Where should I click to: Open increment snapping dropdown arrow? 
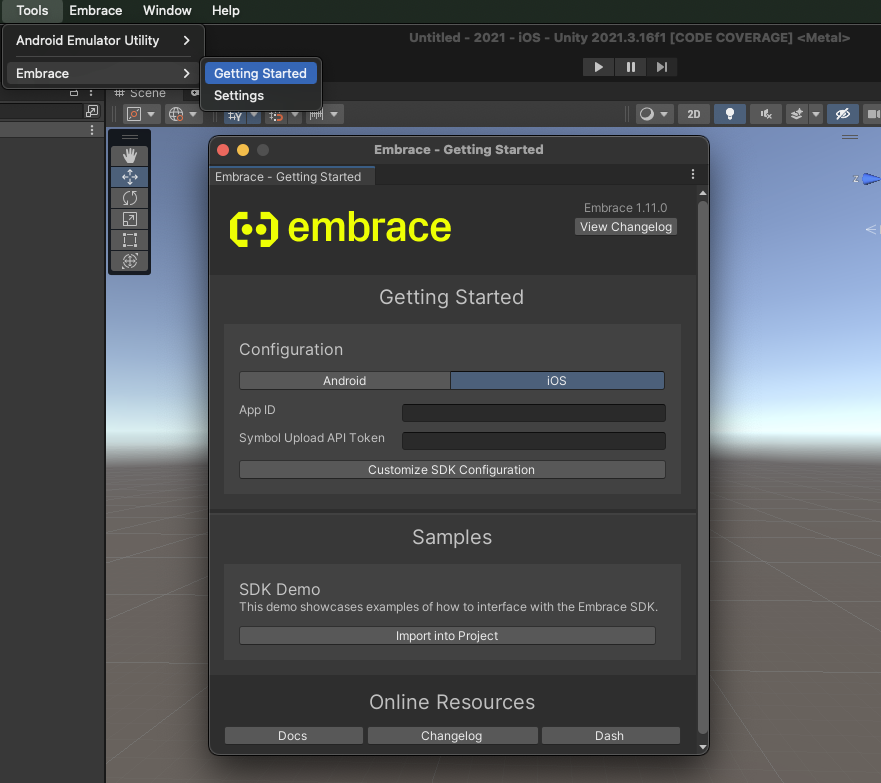pyautogui.click(x=334, y=115)
